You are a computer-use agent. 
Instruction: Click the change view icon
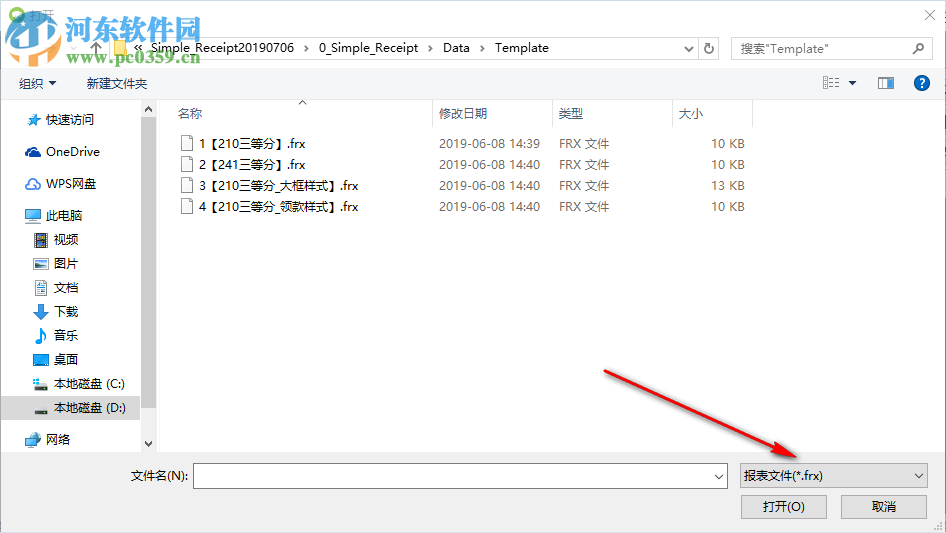point(831,83)
